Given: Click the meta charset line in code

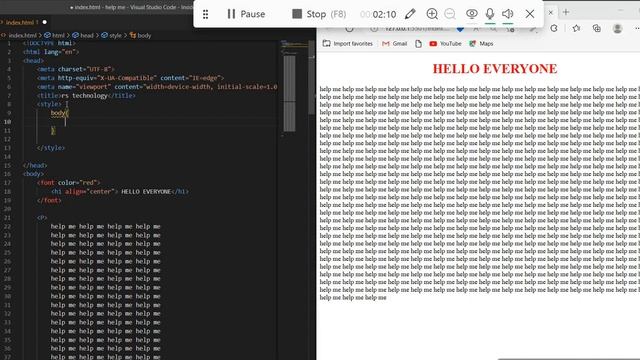Looking at the screenshot, I should 76,69.
